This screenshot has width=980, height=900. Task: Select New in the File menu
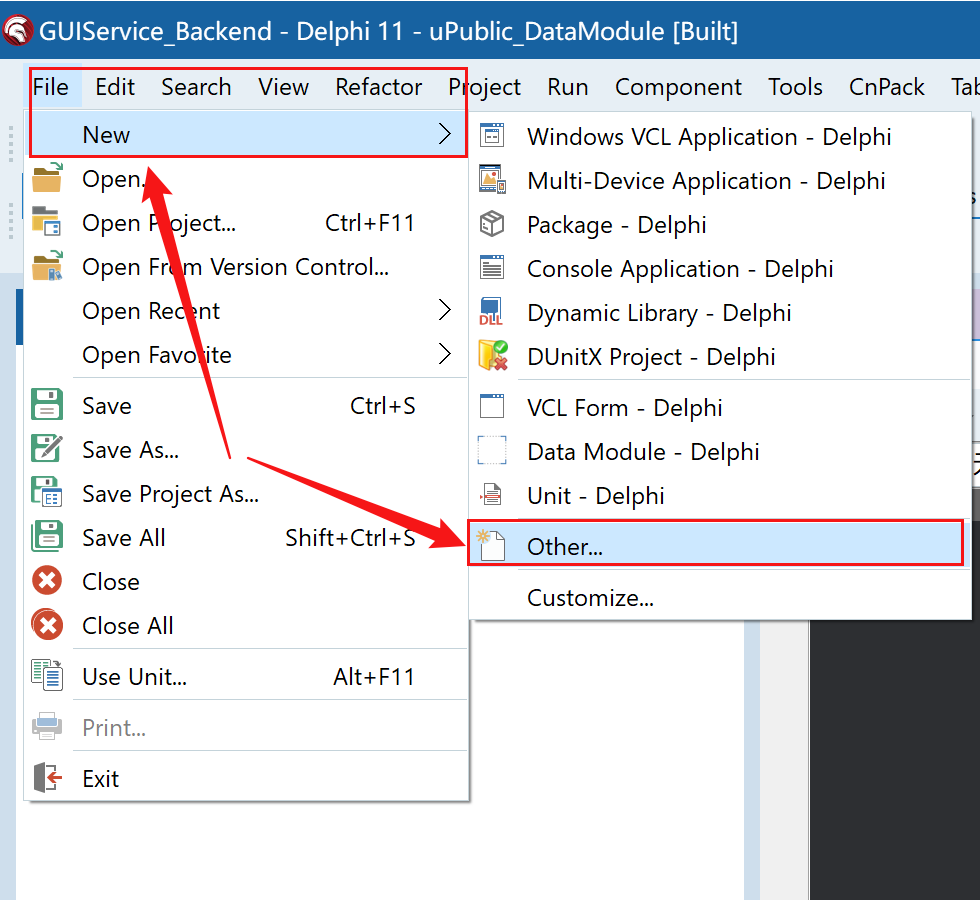pyautogui.click(x=248, y=134)
